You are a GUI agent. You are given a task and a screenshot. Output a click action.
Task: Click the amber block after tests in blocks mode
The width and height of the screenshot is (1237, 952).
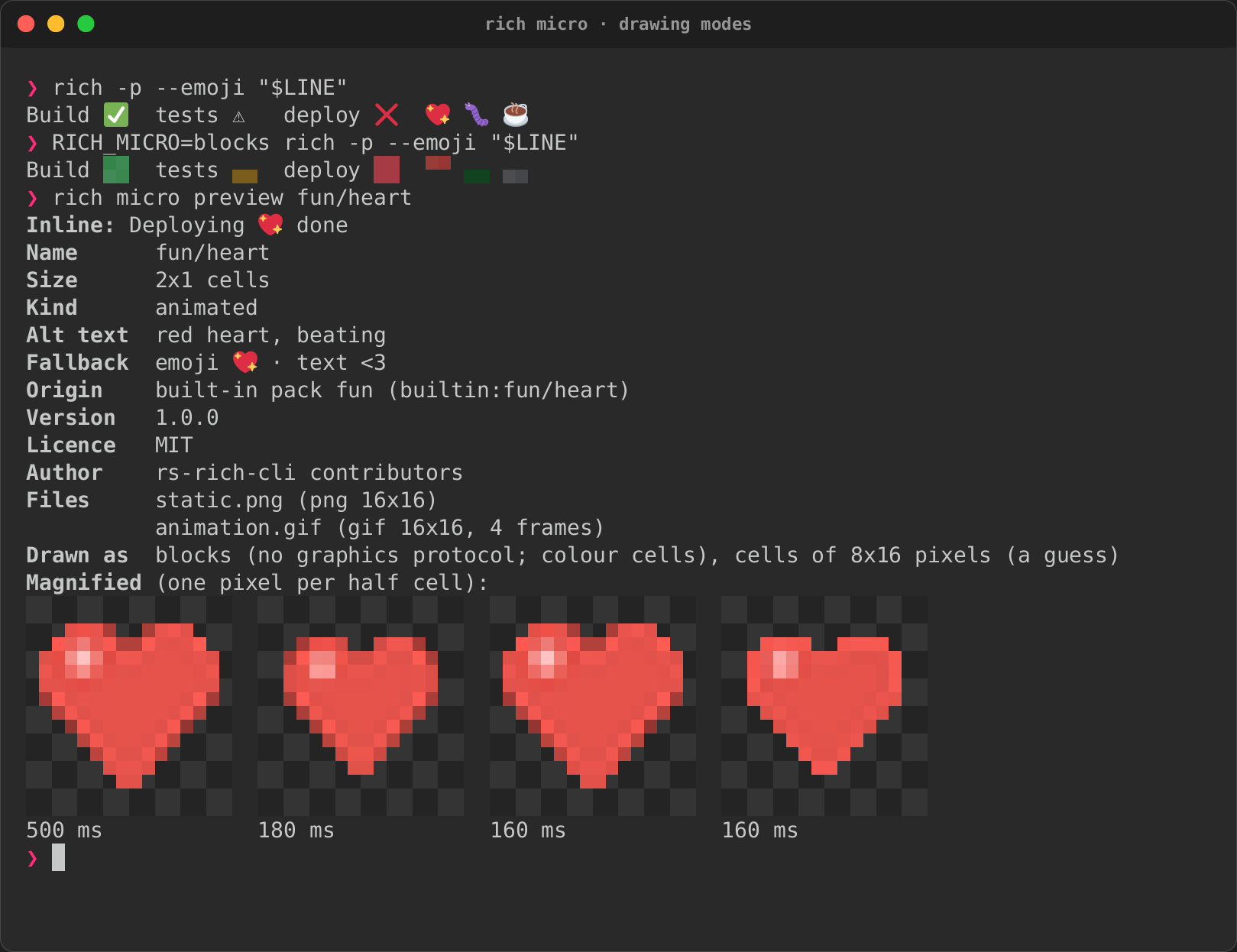[x=244, y=176]
